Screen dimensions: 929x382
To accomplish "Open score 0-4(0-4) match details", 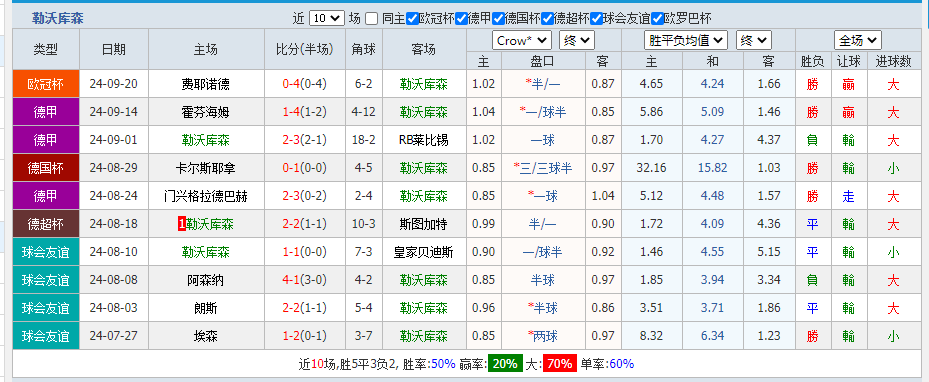I will click(305, 84).
